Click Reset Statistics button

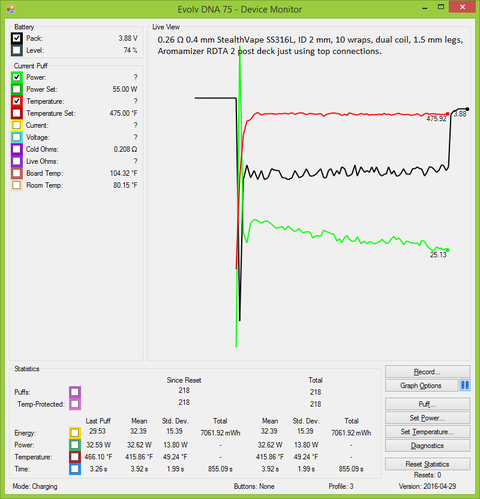[x=427, y=464]
